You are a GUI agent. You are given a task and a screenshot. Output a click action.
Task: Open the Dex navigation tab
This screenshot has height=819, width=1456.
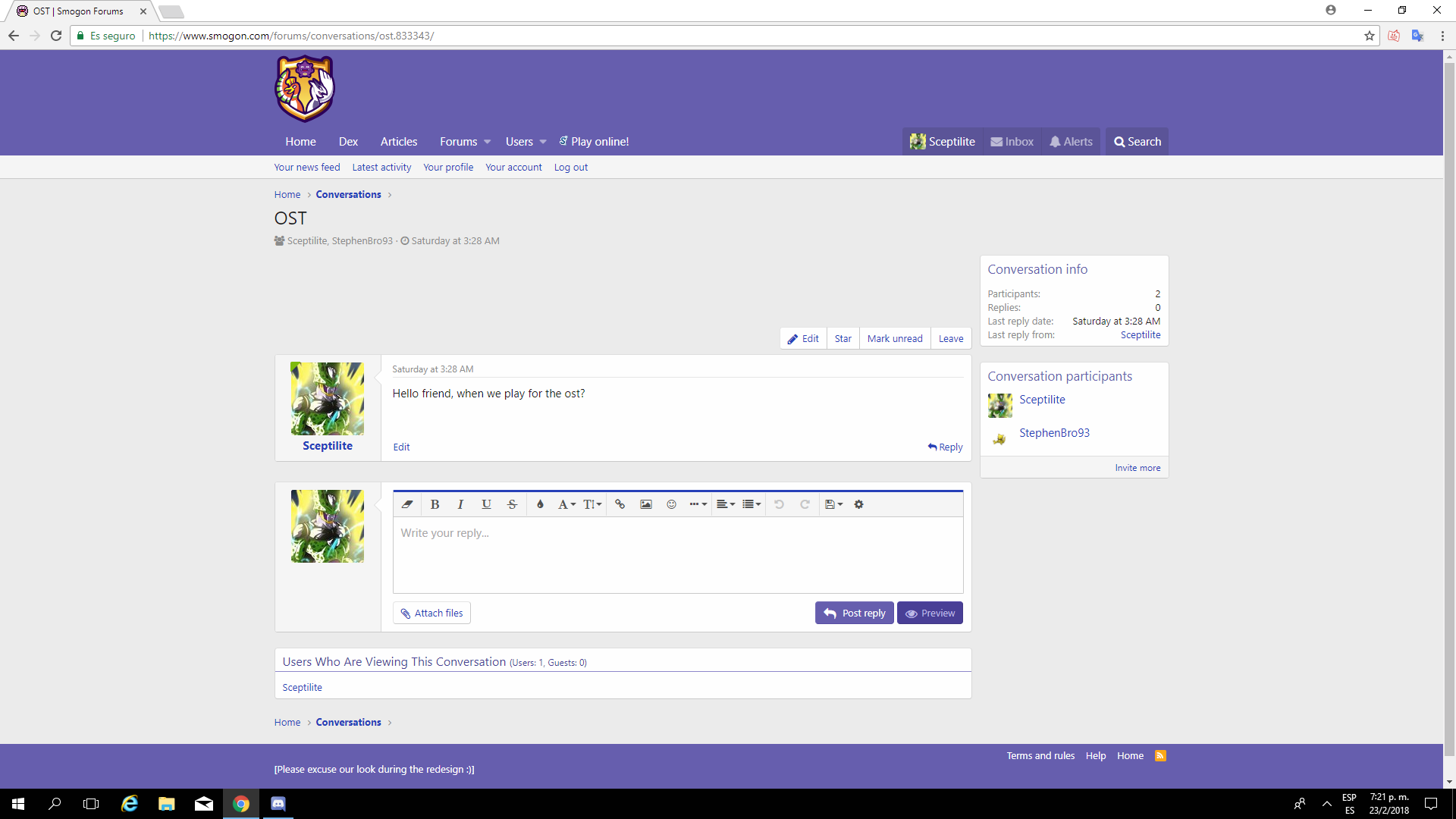[x=348, y=142]
